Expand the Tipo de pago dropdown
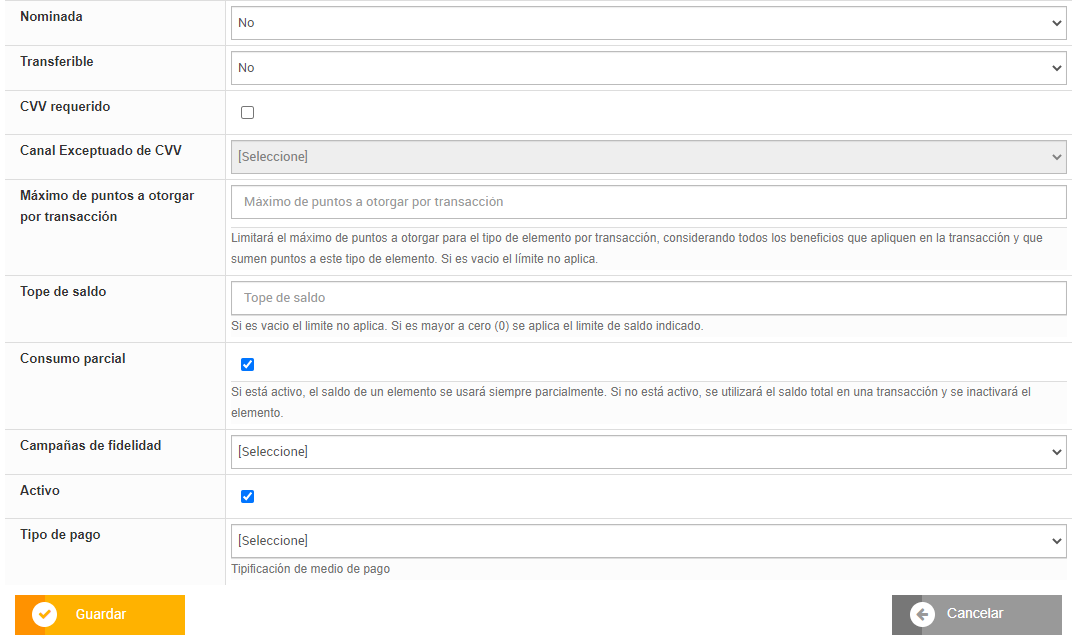The width and height of the screenshot is (1083, 643). pos(648,541)
